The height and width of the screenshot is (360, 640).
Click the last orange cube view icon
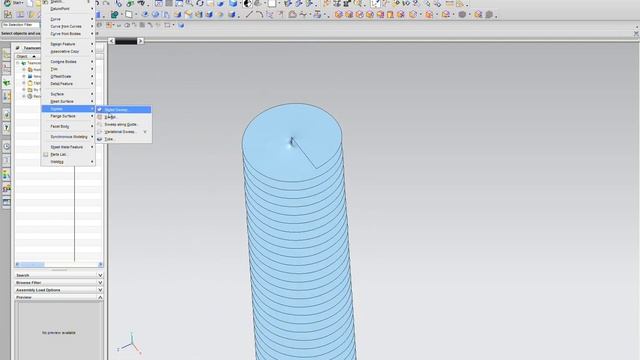pos(478,15)
